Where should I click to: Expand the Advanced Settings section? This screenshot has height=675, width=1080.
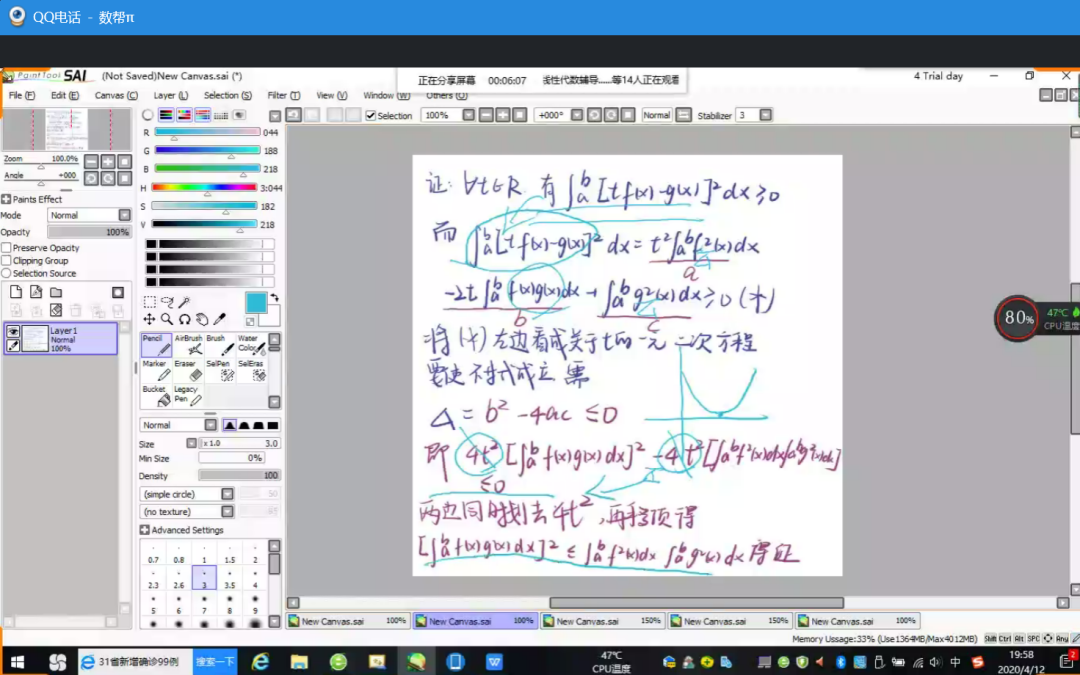coord(145,530)
